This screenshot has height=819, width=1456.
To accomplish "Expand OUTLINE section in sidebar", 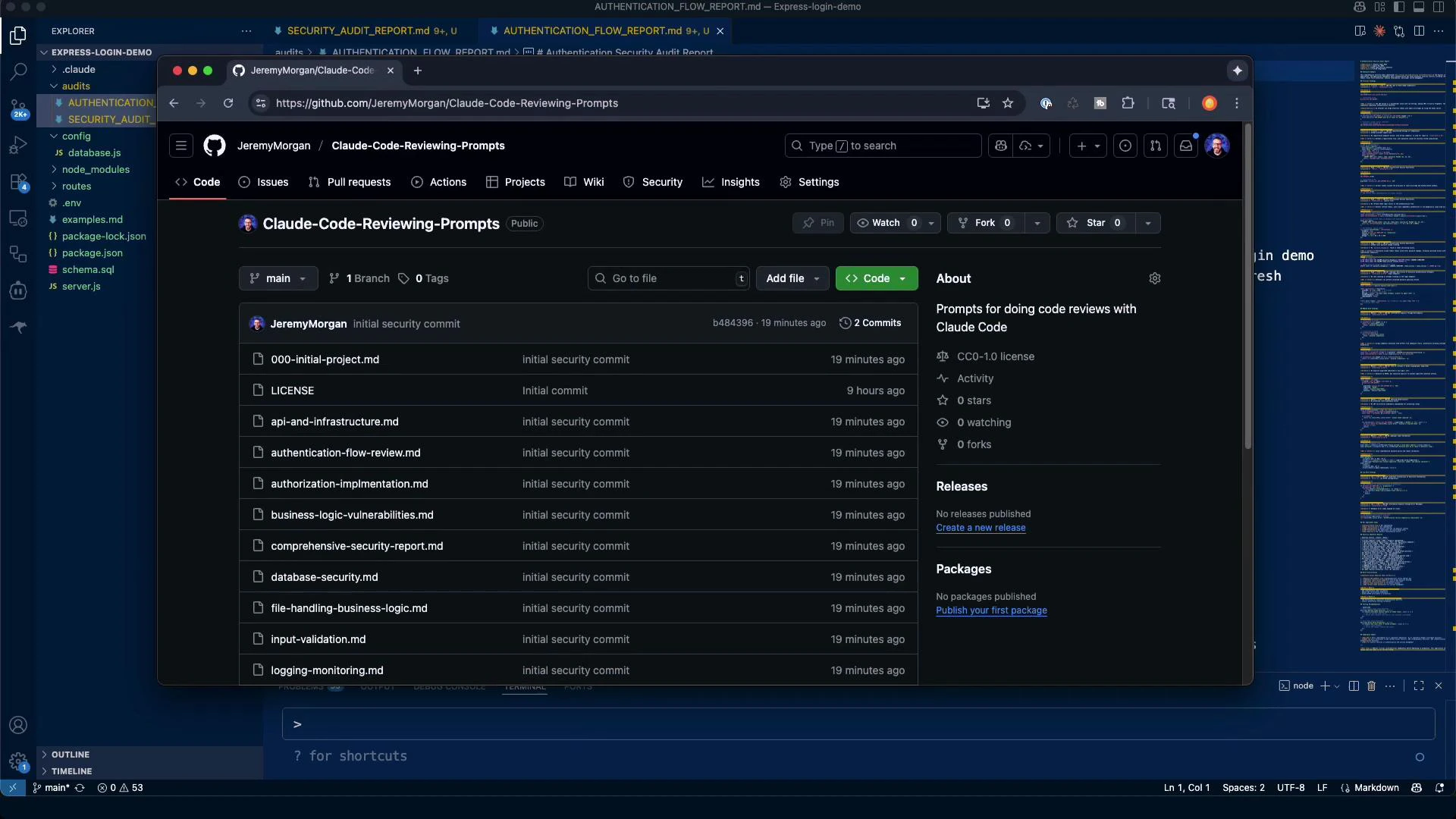I will [x=71, y=755].
